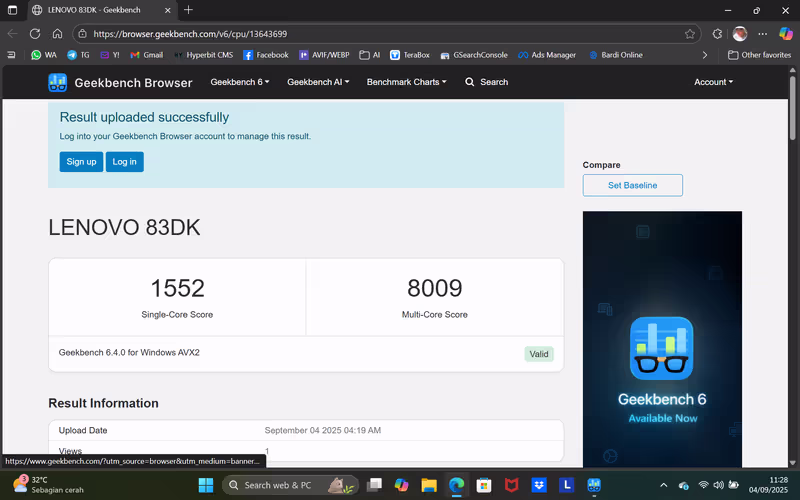800x500 pixels.
Task: Expand the Geekbench 6 dropdown menu
Action: click(239, 82)
